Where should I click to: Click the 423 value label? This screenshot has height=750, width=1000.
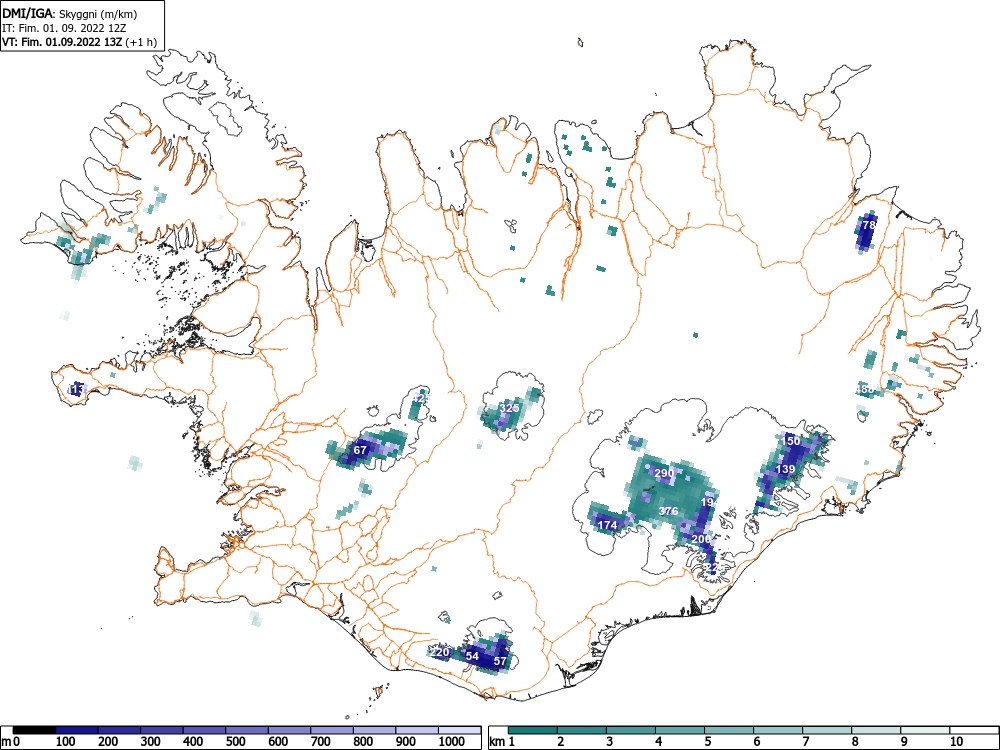420,398
